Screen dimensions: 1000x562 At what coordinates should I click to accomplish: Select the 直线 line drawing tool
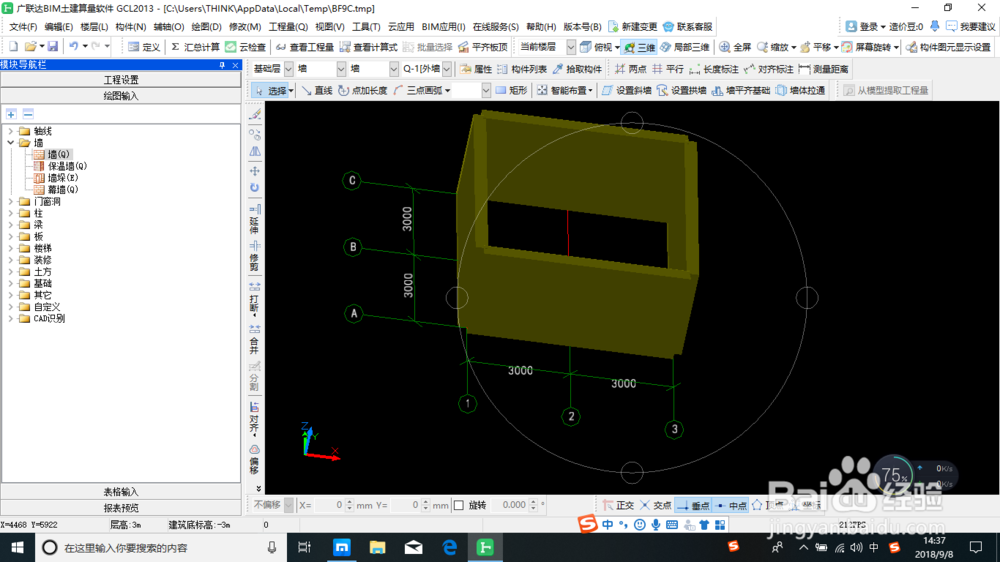click(x=317, y=91)
